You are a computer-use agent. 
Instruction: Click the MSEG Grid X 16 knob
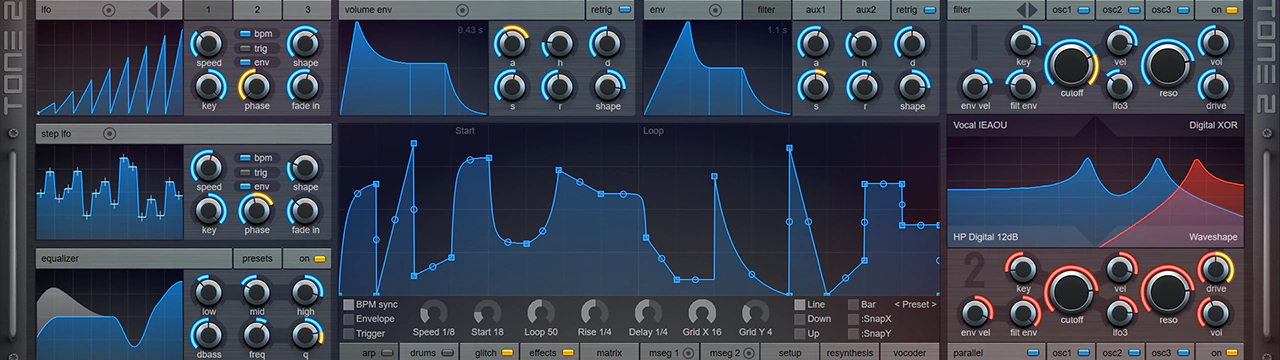pyautogui.click(x=701, y=312)
